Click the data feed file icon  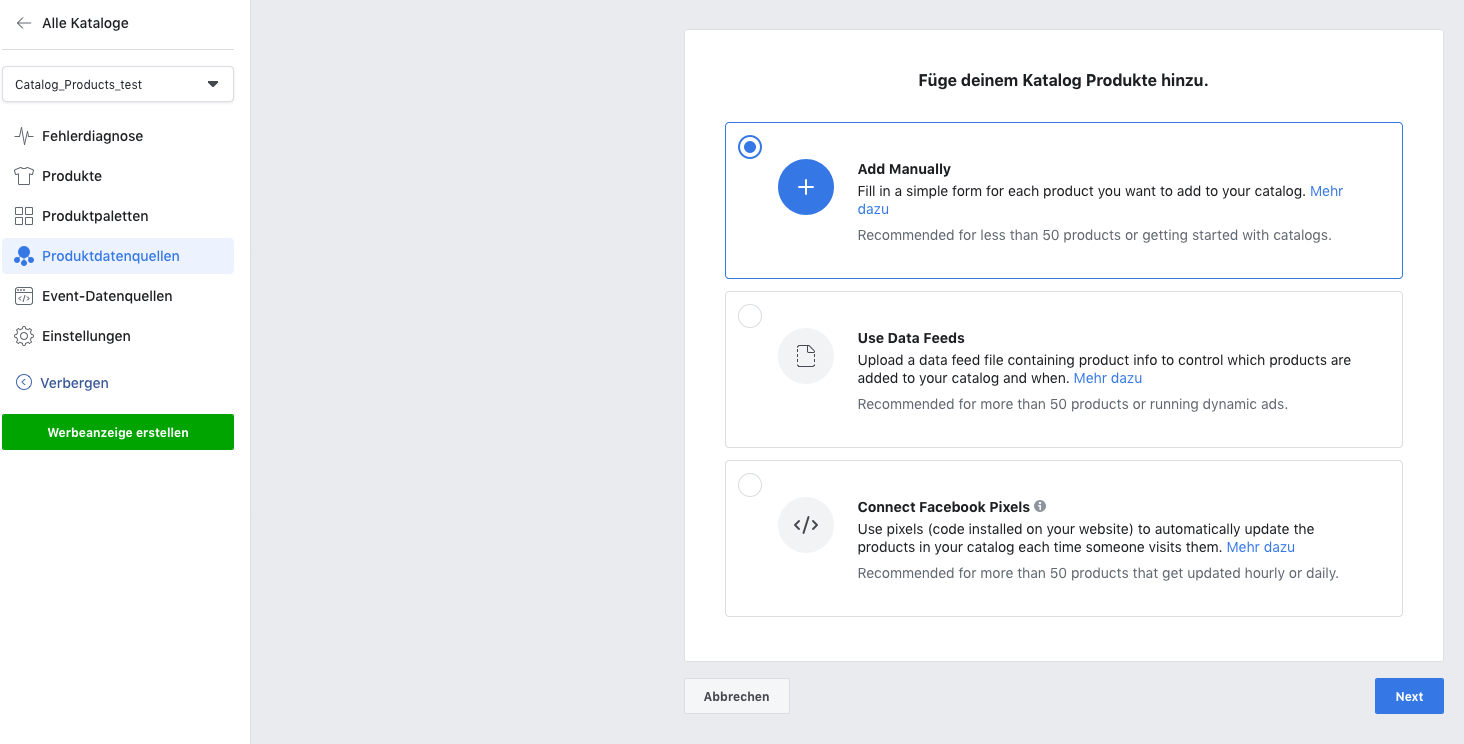[x=805, y=356]
